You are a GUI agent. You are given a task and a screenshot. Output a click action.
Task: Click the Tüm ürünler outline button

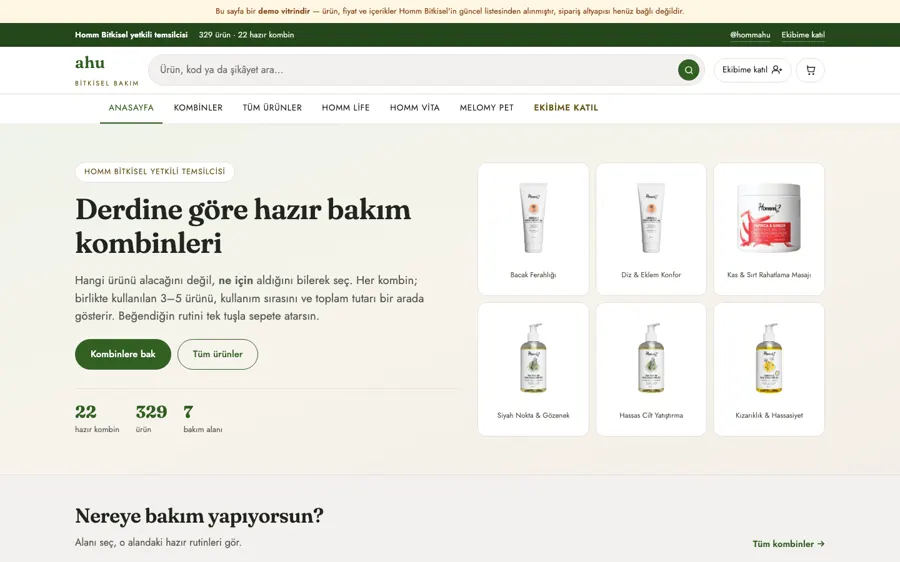(218, 354)
